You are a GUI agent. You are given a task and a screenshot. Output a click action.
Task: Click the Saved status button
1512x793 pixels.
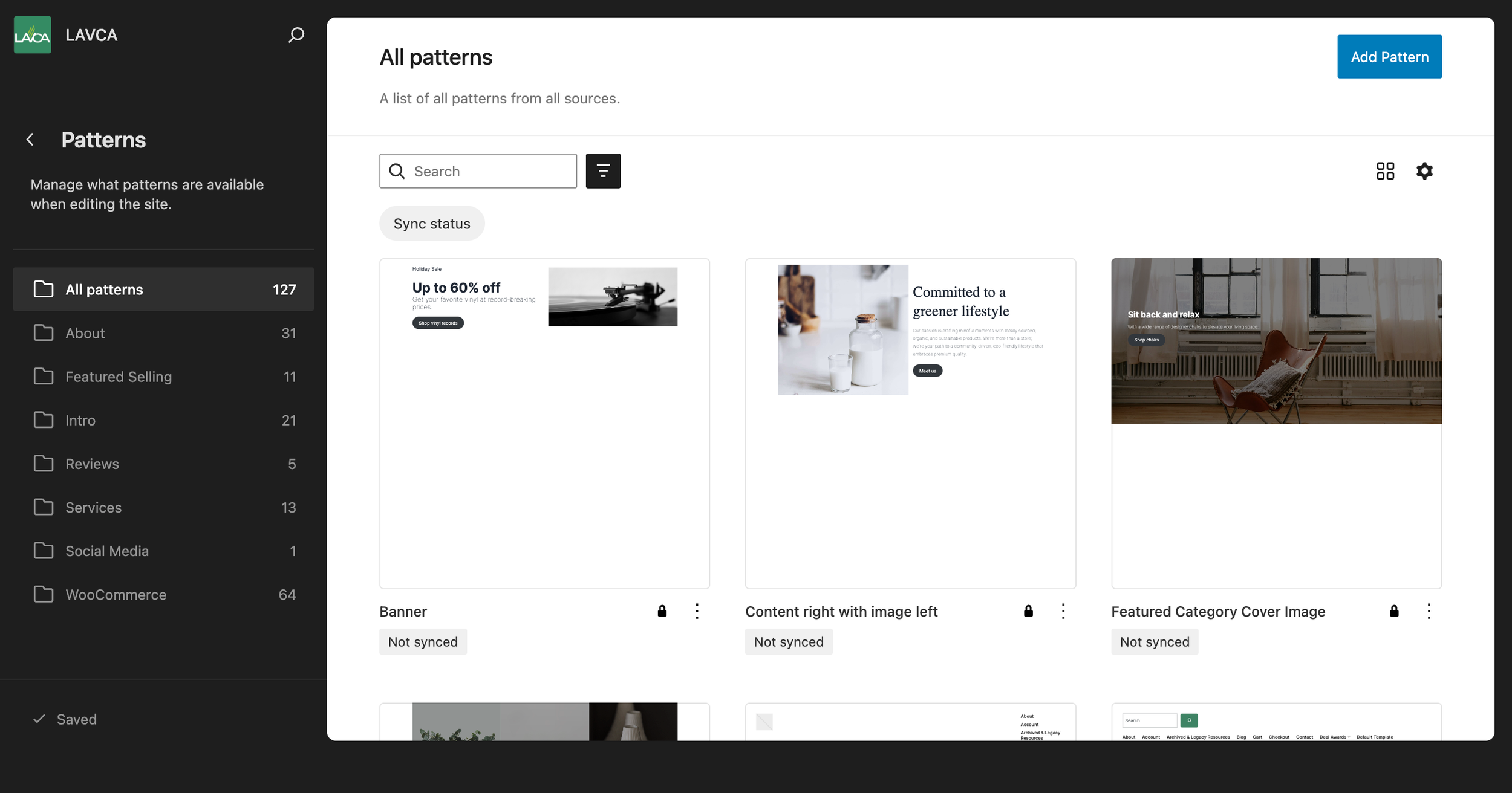tap(65, 719)
